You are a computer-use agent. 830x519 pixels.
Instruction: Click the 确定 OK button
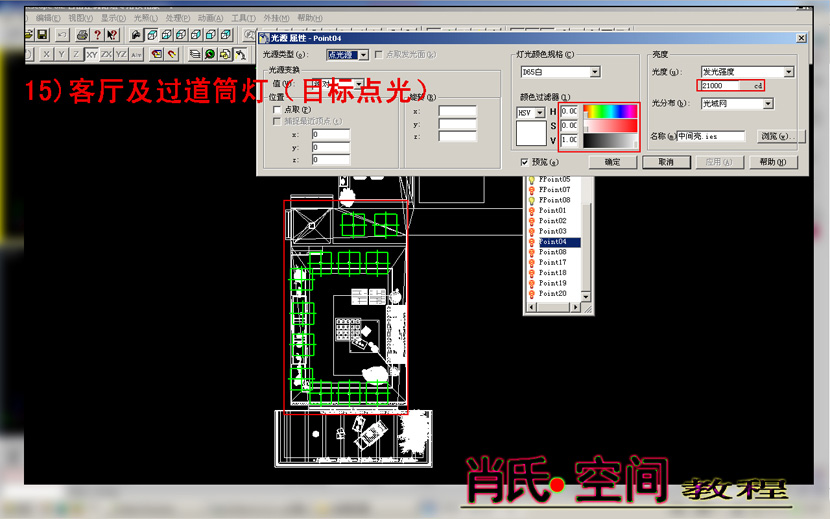[x=612, y=162]
